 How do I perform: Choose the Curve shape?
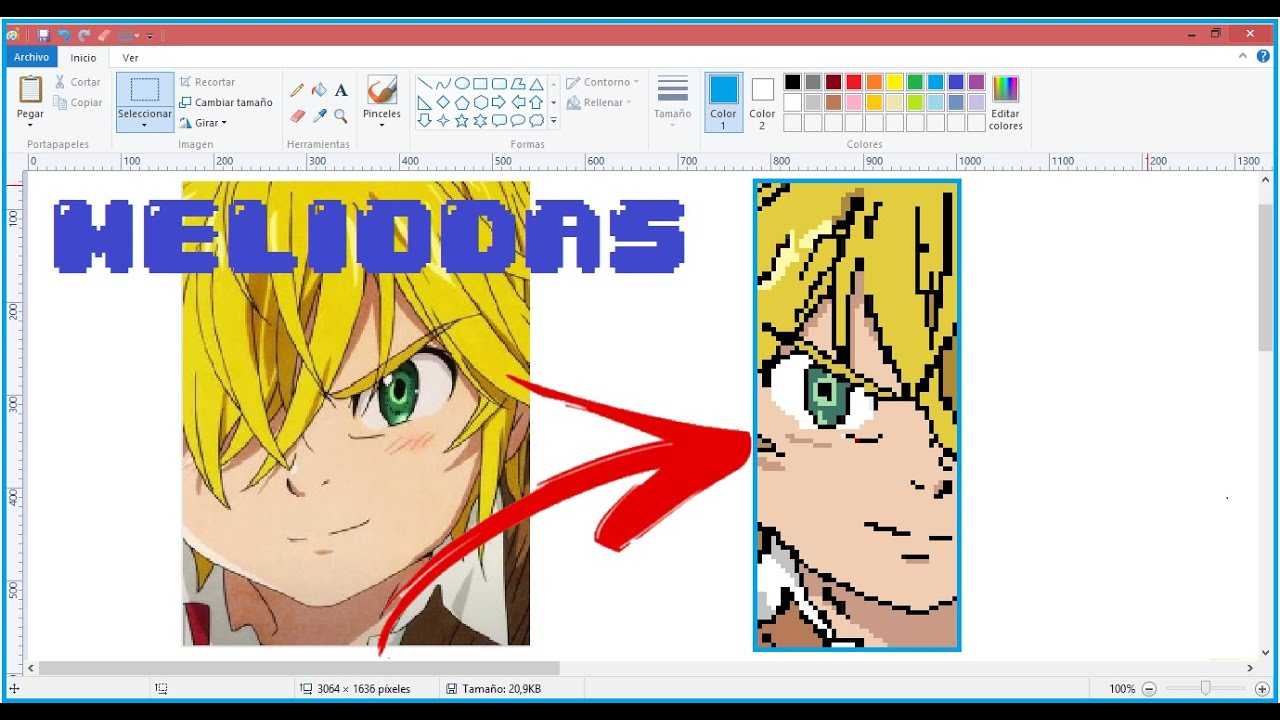click(x=443, y=84)
